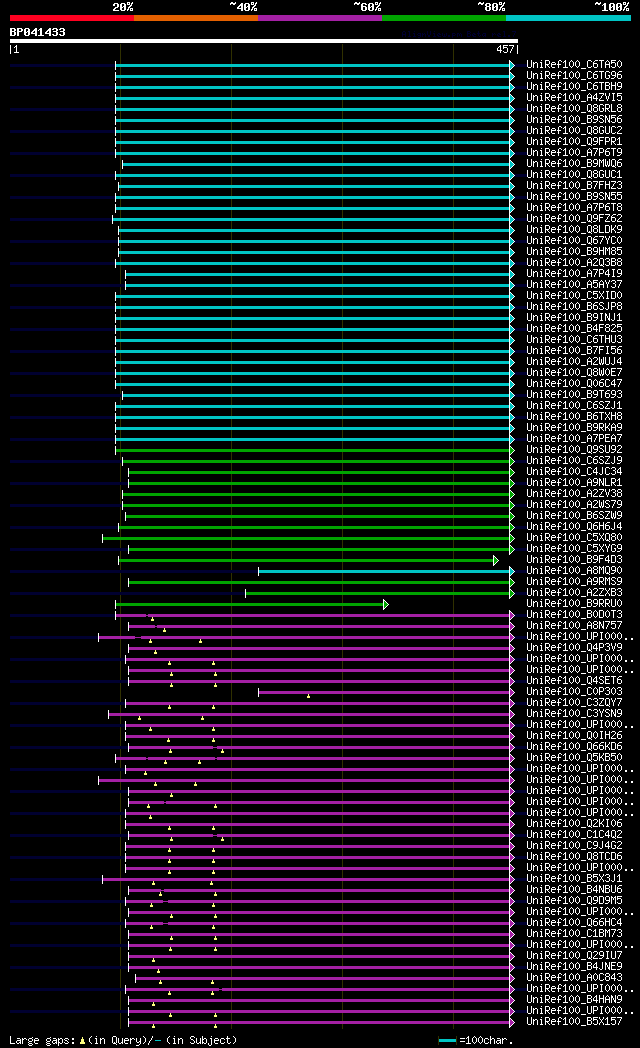The image size is (640, 1048).
Task: Click the Large gaps legend text
Action: 123,1041
